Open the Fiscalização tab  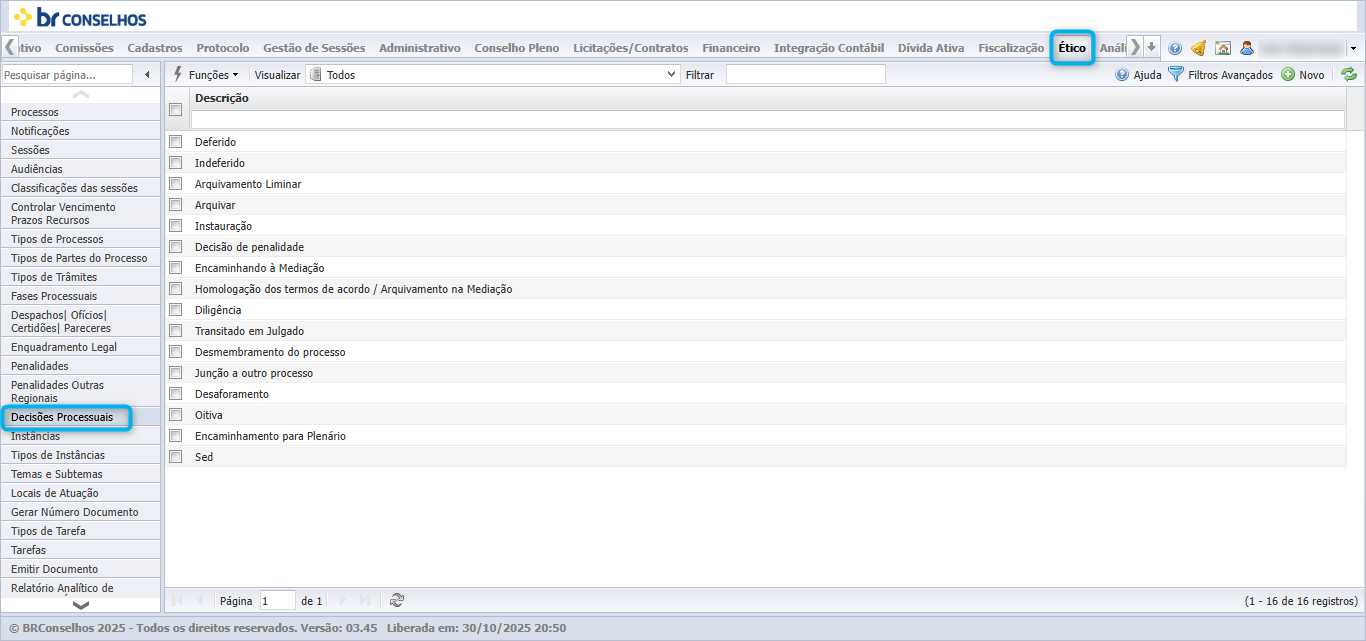[1011, 48]
